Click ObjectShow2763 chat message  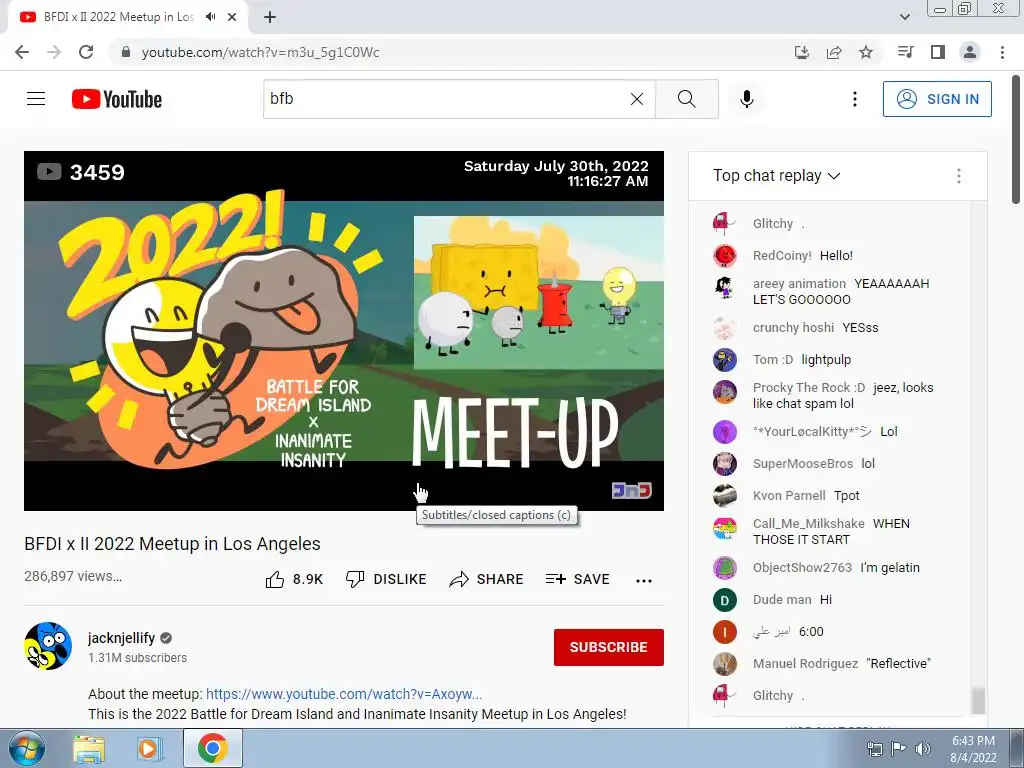tap(840, 568)
